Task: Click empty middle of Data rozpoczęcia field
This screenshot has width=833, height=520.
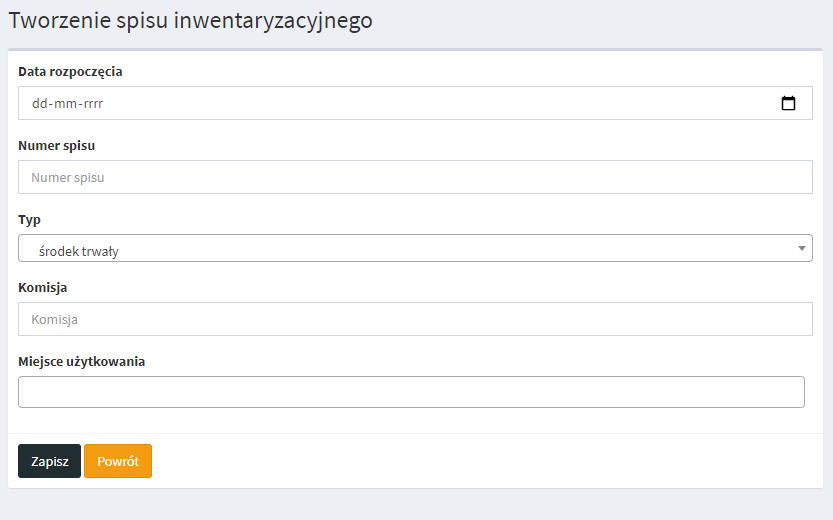Action: tap(420, 103)
